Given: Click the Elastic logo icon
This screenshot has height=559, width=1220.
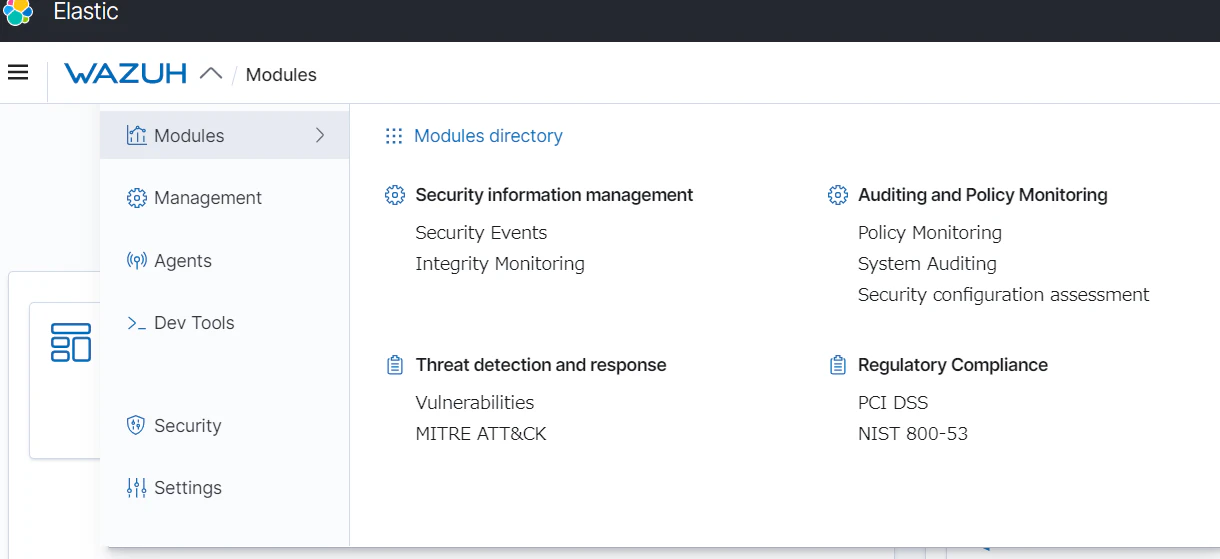Looking at the screenshot, I should coord(18,12).
